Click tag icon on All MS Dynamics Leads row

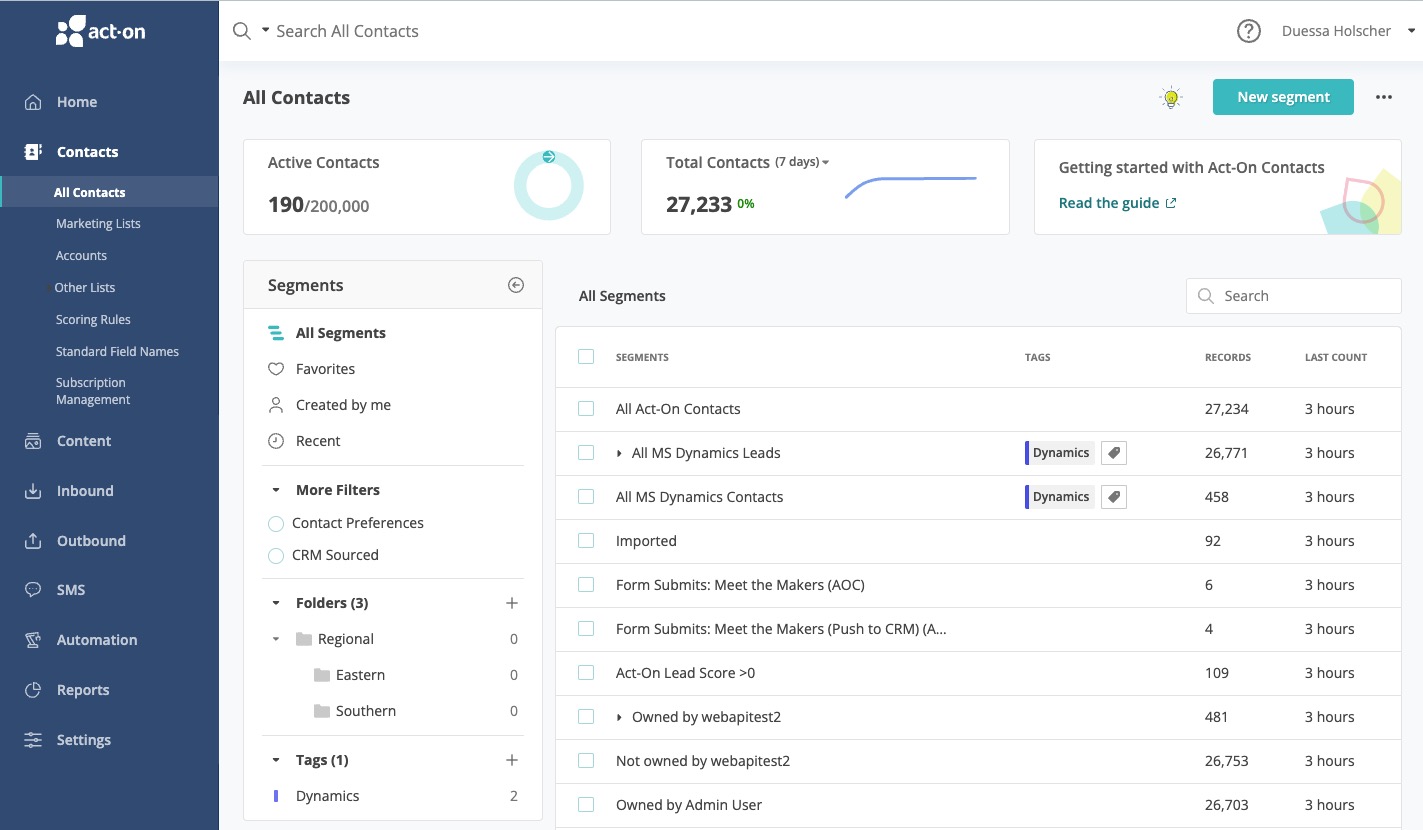(1114, 453)
